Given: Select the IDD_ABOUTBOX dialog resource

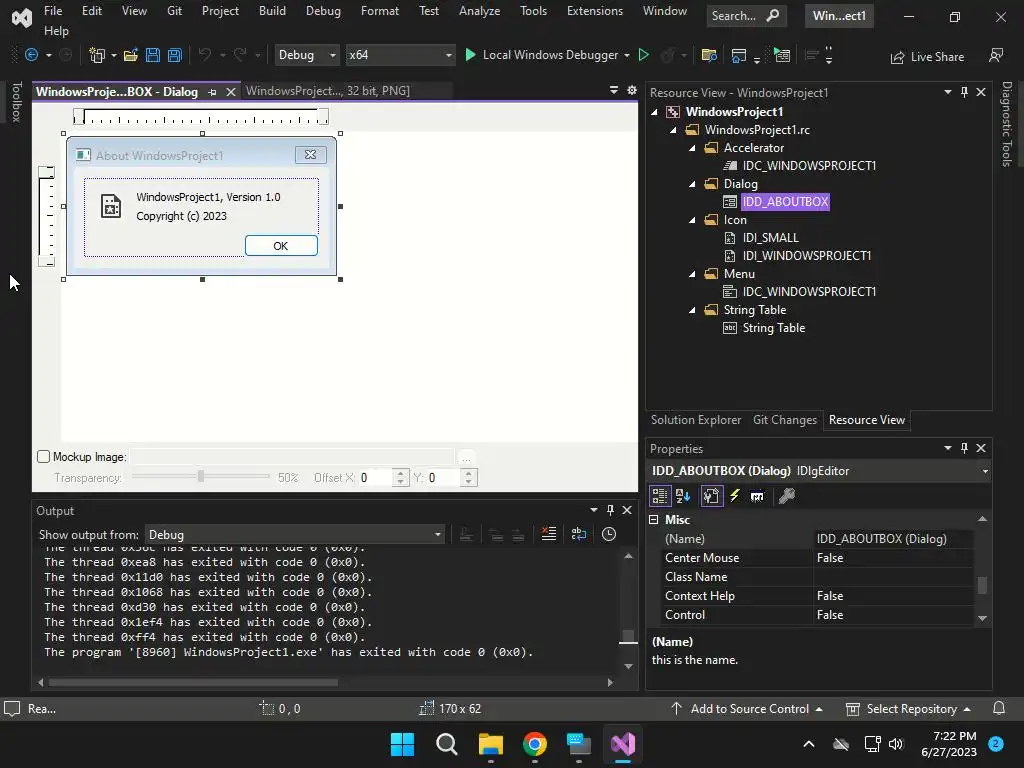Looking at the screenshot, I should (x=785, y=202).
